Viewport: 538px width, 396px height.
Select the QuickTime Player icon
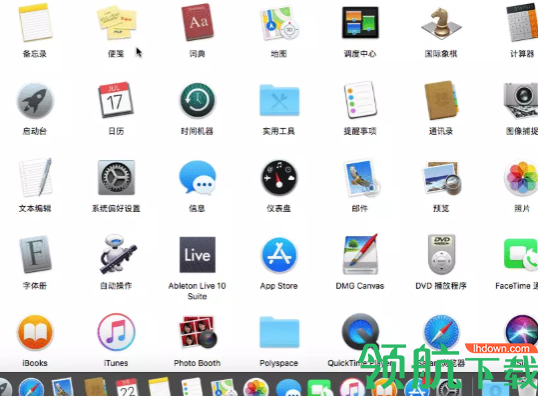[x=360, y=331]
